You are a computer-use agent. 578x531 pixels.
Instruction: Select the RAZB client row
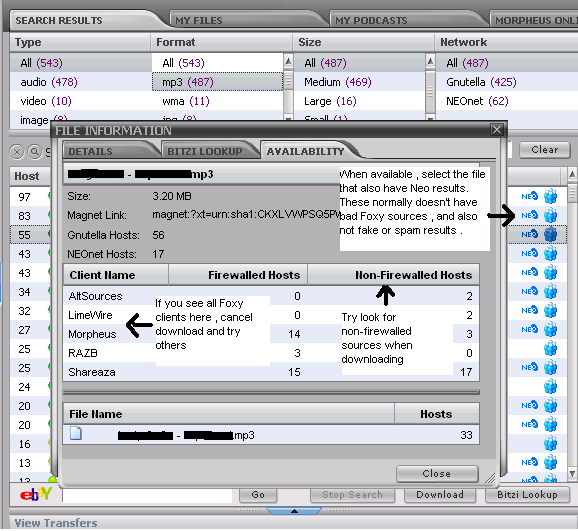271,353
